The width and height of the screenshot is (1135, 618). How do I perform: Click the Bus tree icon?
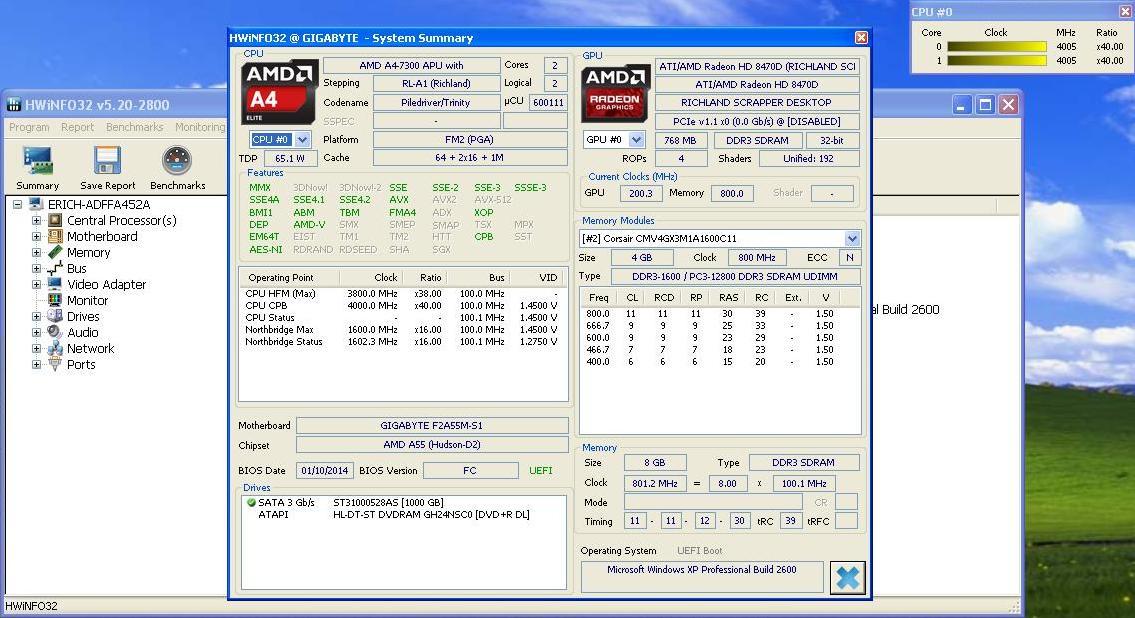point(55,268)
